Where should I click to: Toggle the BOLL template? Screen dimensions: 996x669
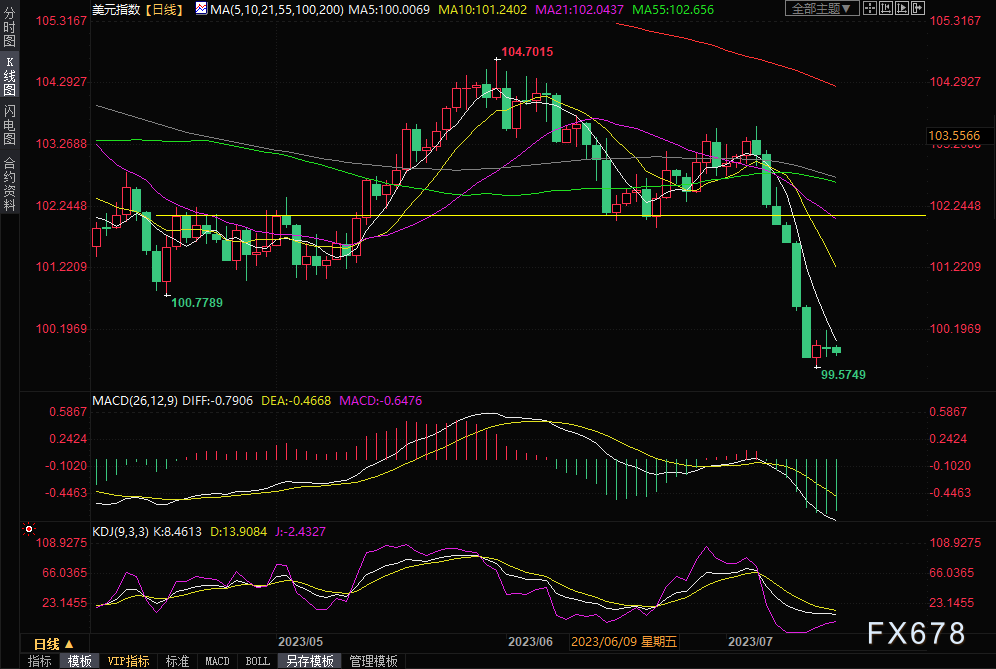(x=257, y=661)
